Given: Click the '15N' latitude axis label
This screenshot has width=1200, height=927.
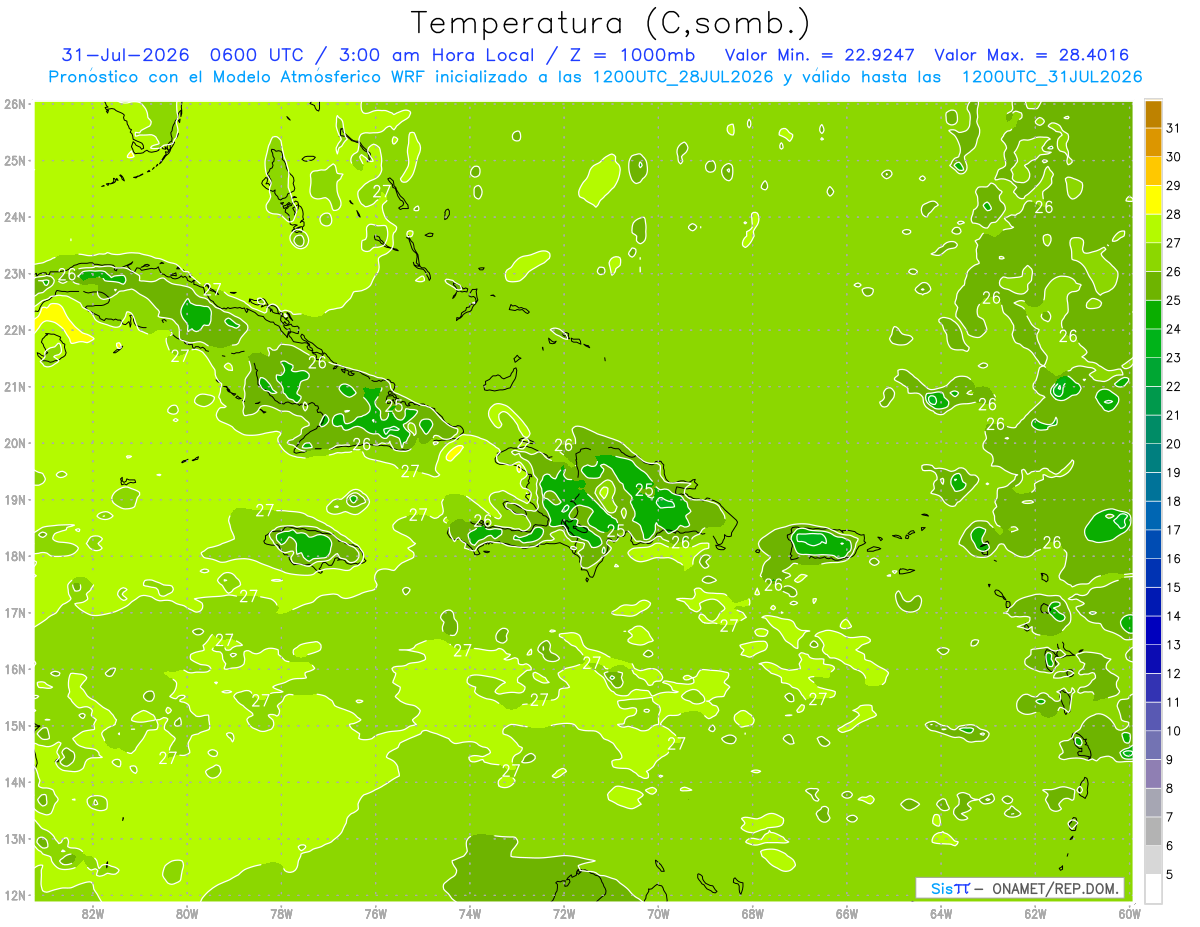Looking at the screenshot, I should pos(15,725).
